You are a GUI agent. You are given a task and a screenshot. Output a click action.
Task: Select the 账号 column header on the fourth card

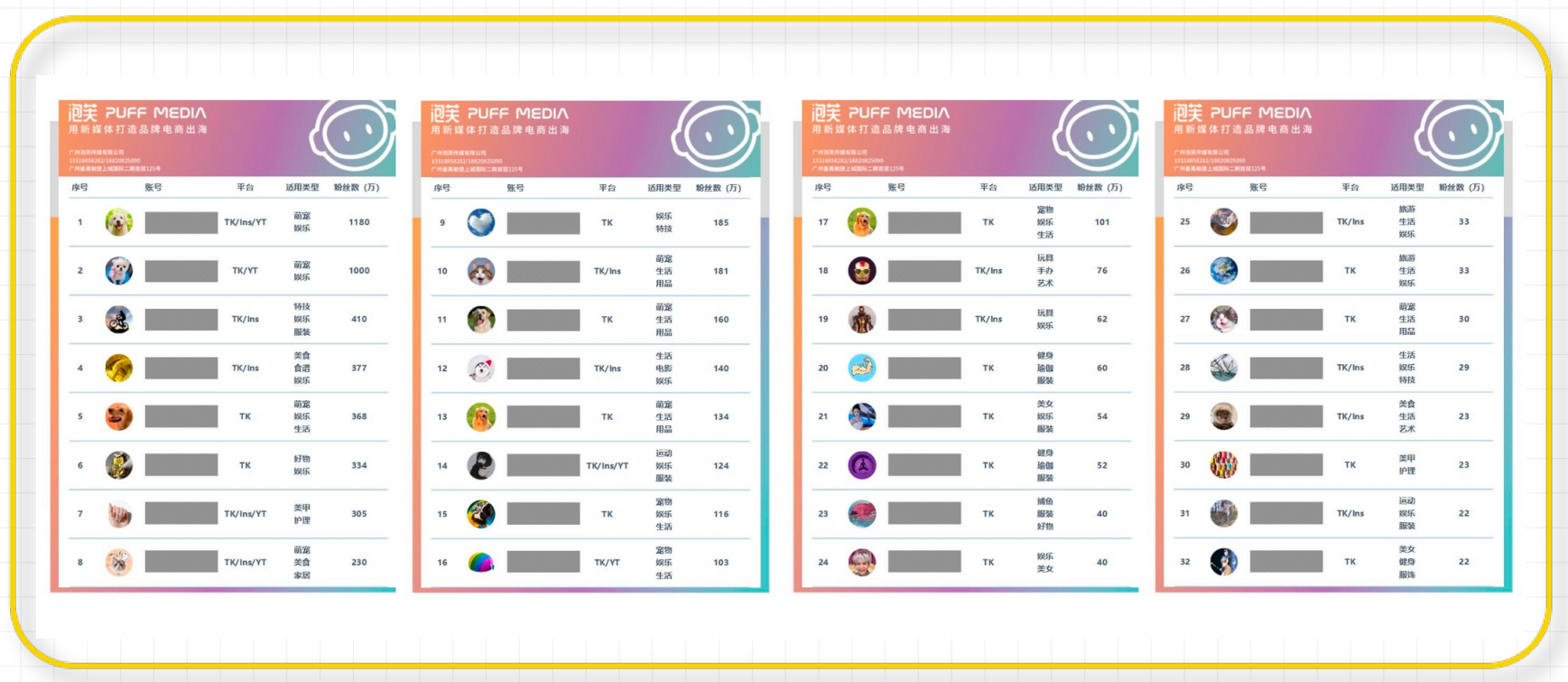(1258, 188)
